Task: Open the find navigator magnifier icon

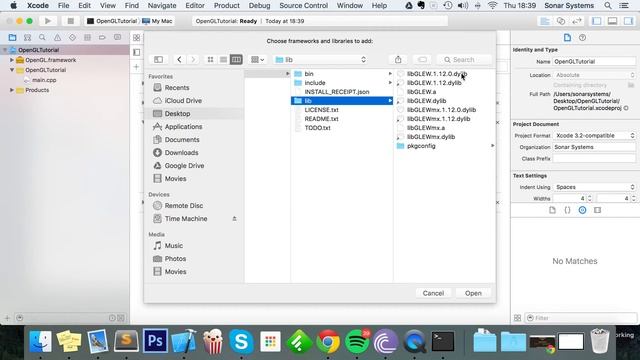Action: click(x=42, y=38)
